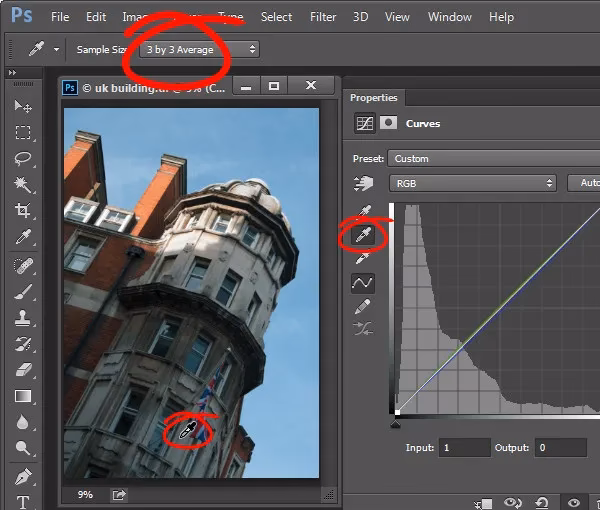Viewport: 600px width, 510px height.
Task: Pick the Magic Wand tool
Action: pos(22,185)
